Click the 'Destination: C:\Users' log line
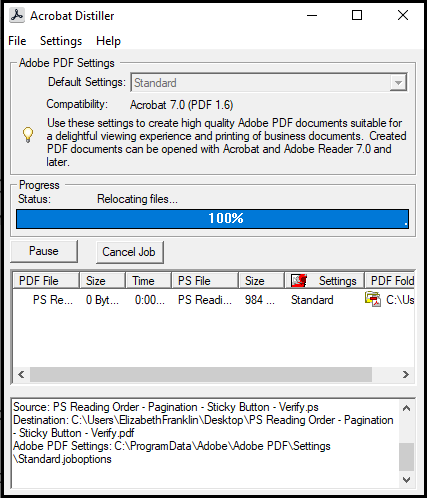Image resolution: width=427 pixels, height=498 pixels. [x=203, y=420]
